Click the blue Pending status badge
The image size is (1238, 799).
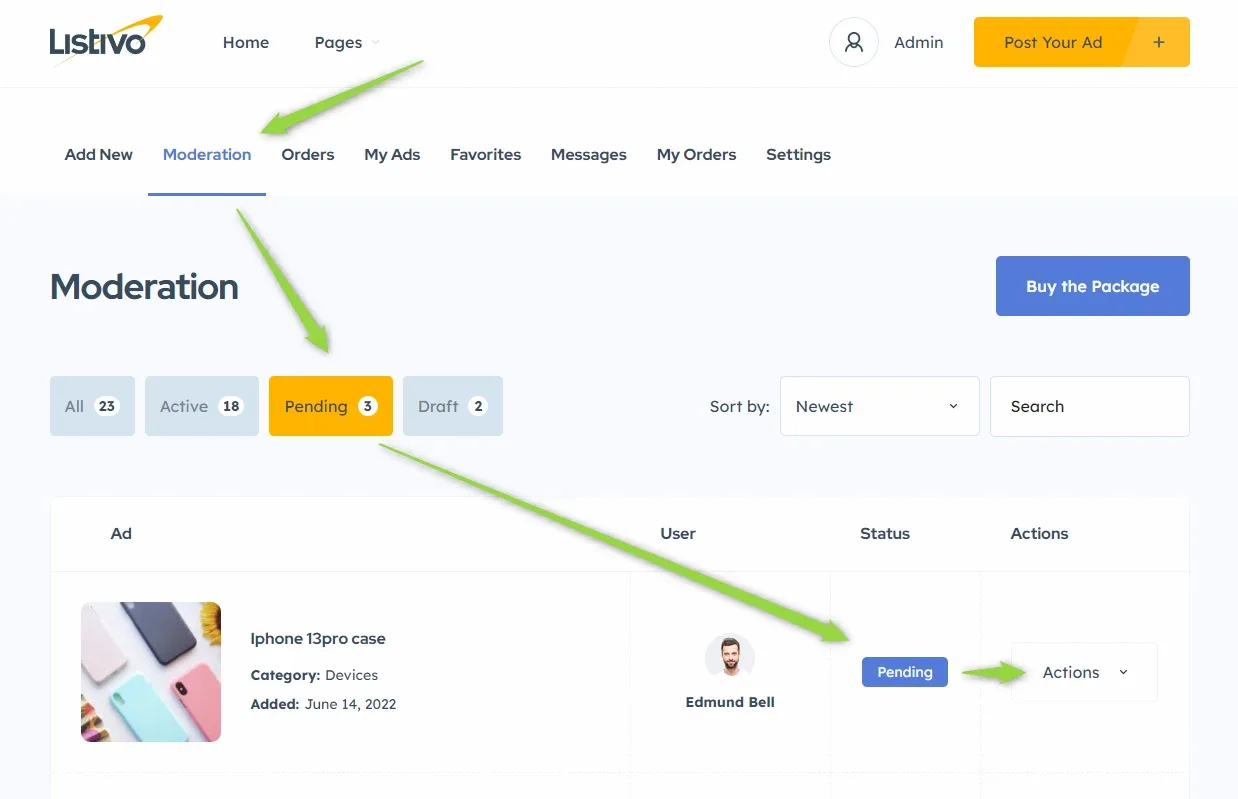[905, 672]
